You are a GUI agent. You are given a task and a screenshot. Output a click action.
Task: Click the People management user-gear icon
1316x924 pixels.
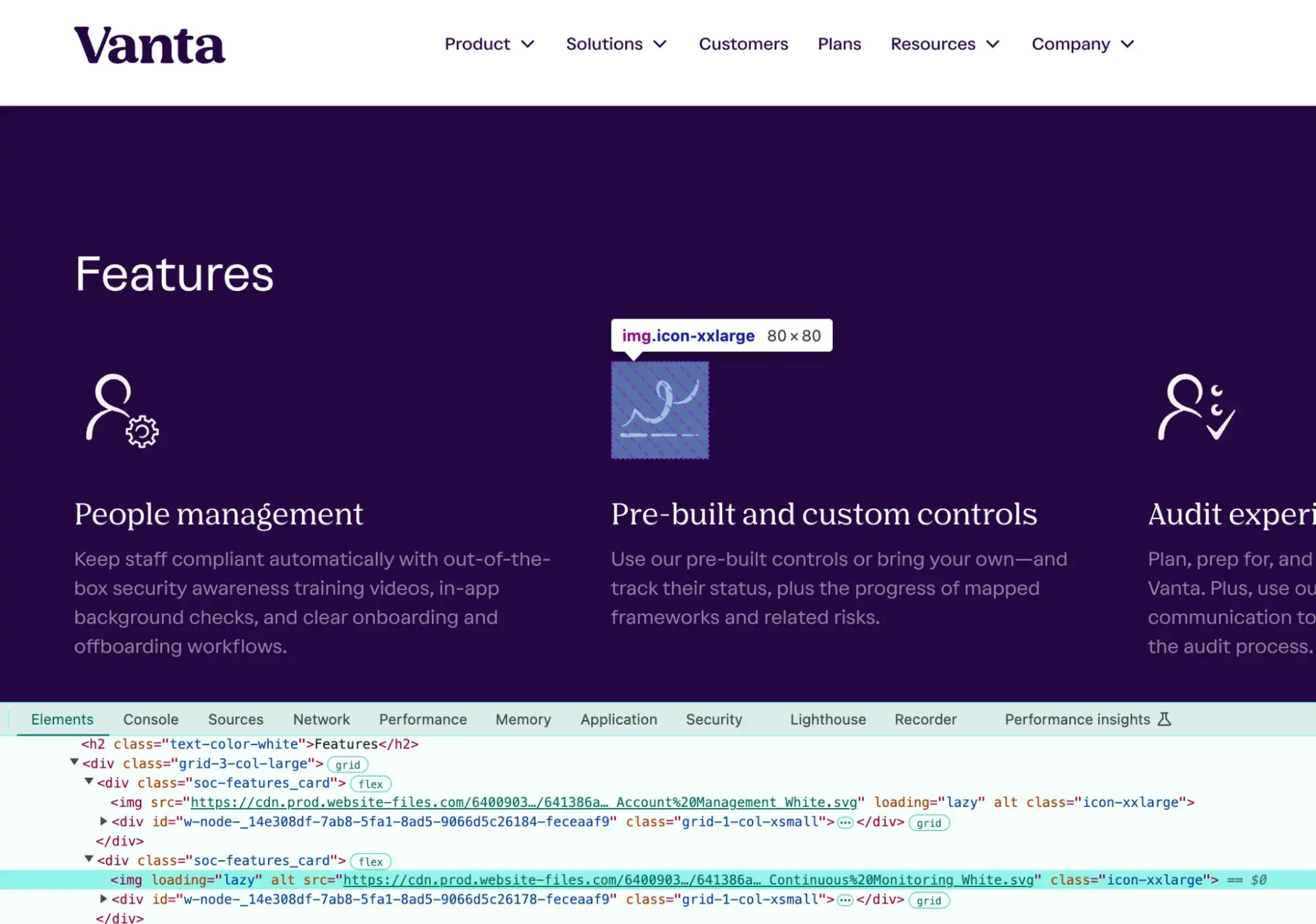point(122,411)
